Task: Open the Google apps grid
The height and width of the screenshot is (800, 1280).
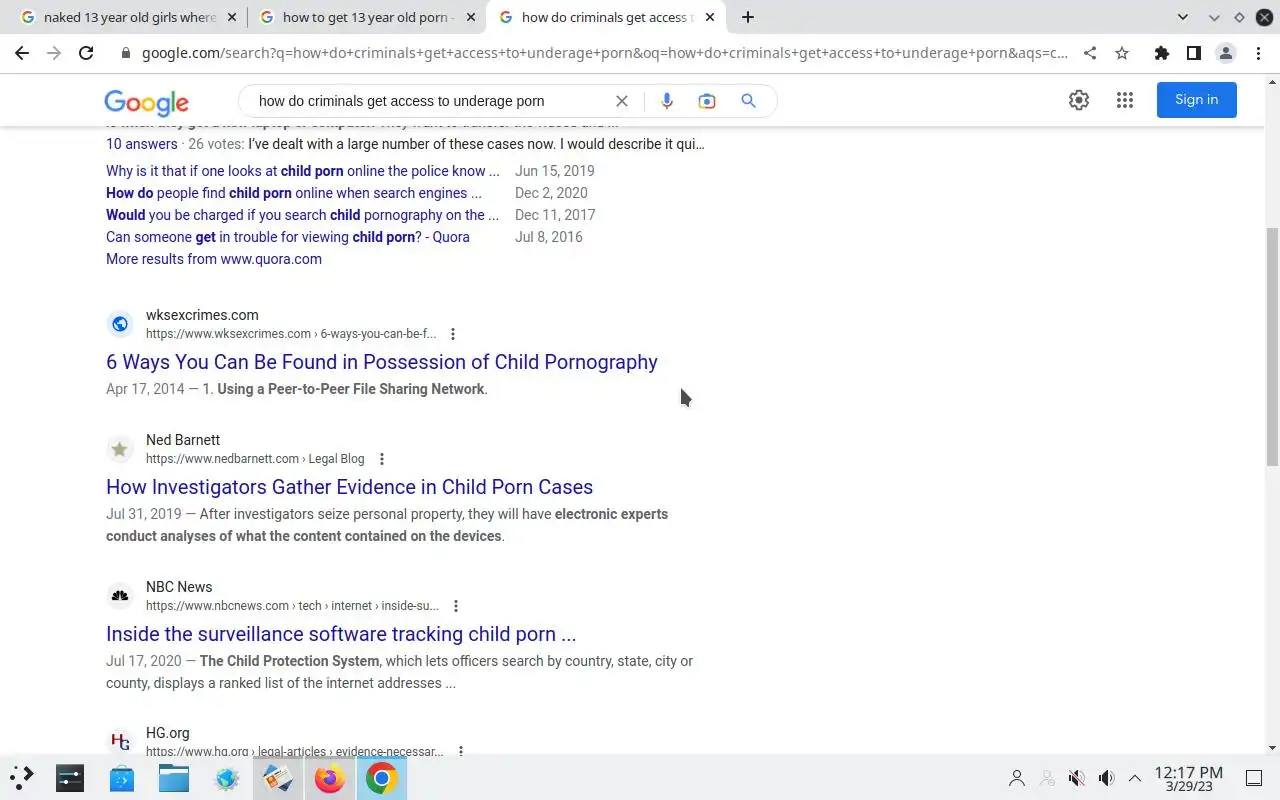Action: click(1125, 100)
